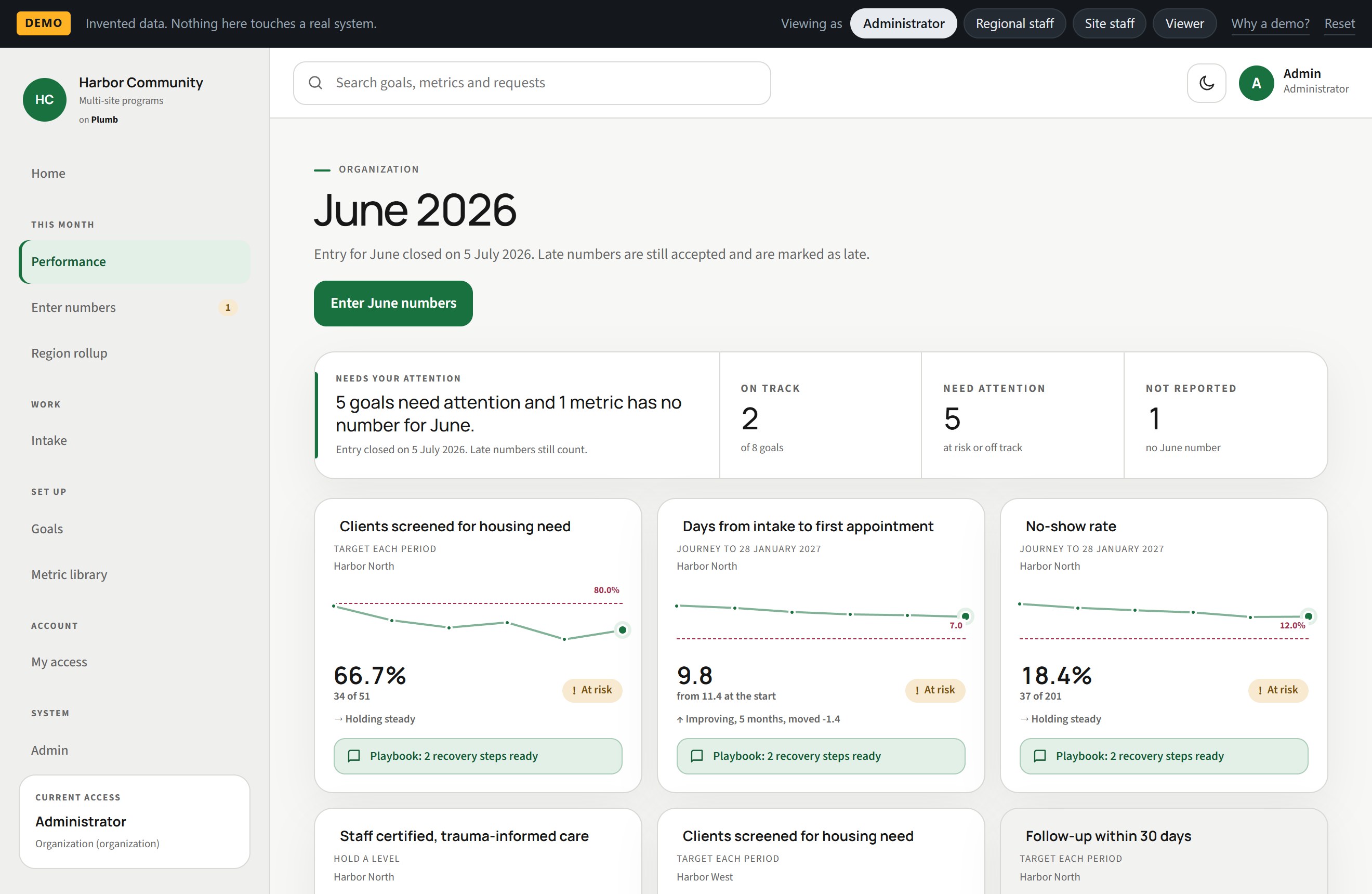Open the Why a demo? link
The height and width of the screenshot is (894, 1372).
click(1270, 23)
